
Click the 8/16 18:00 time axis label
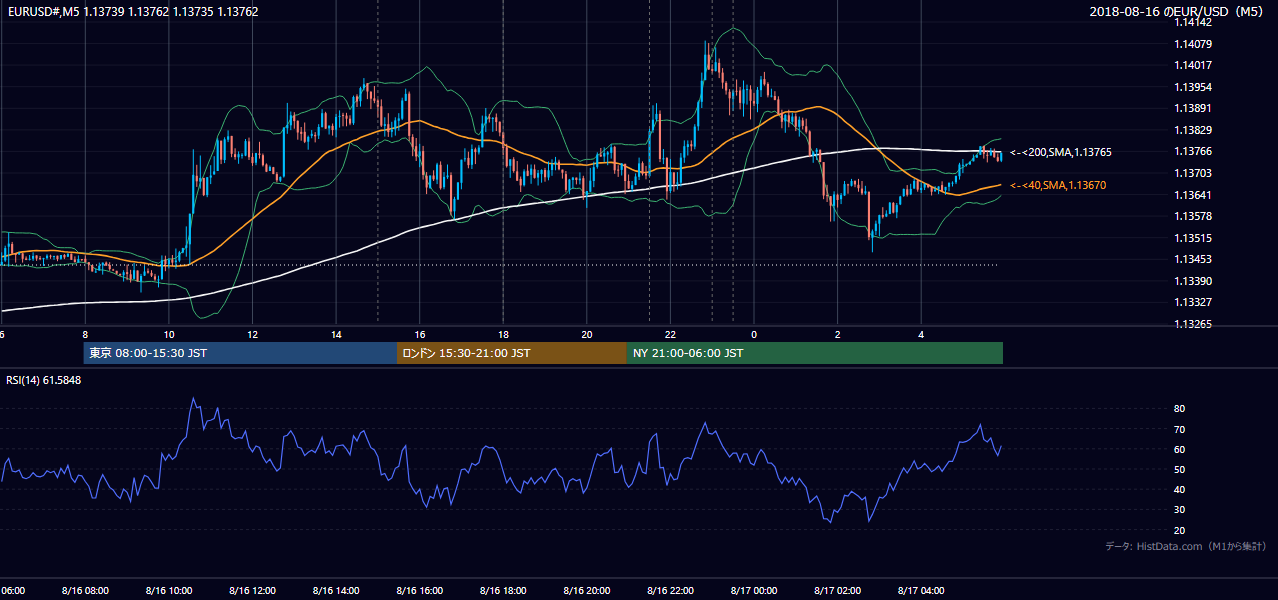point(503,591)
